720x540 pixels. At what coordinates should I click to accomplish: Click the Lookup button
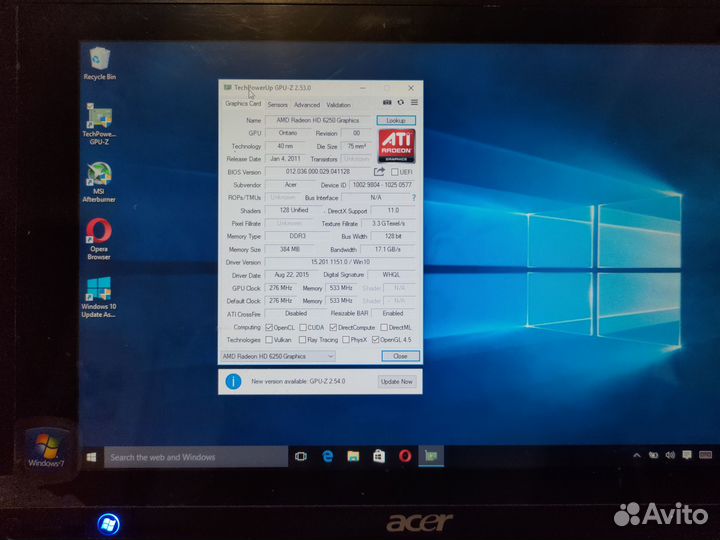(396, 120)
